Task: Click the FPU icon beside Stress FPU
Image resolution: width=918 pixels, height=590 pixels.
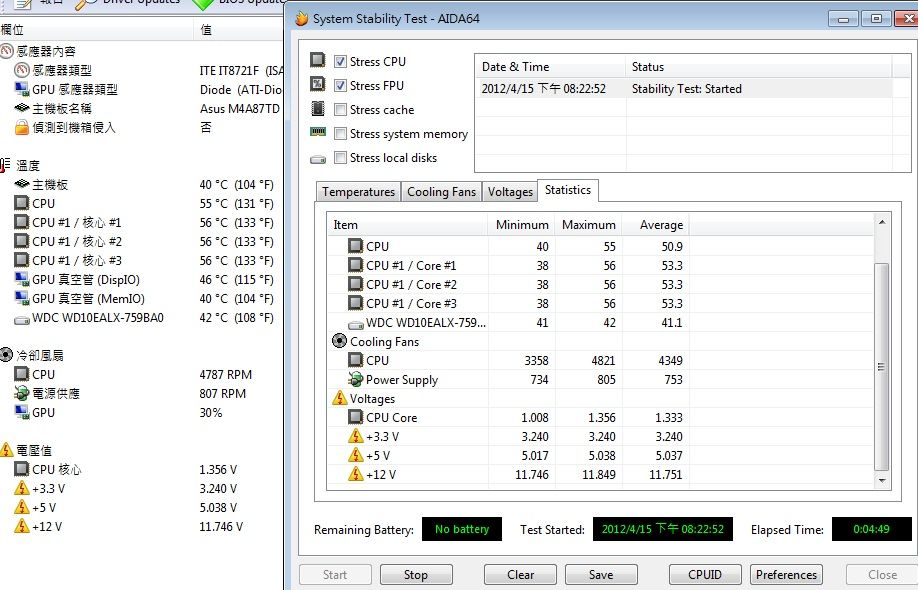Action: pyautogui.click(x=317, y=84)
